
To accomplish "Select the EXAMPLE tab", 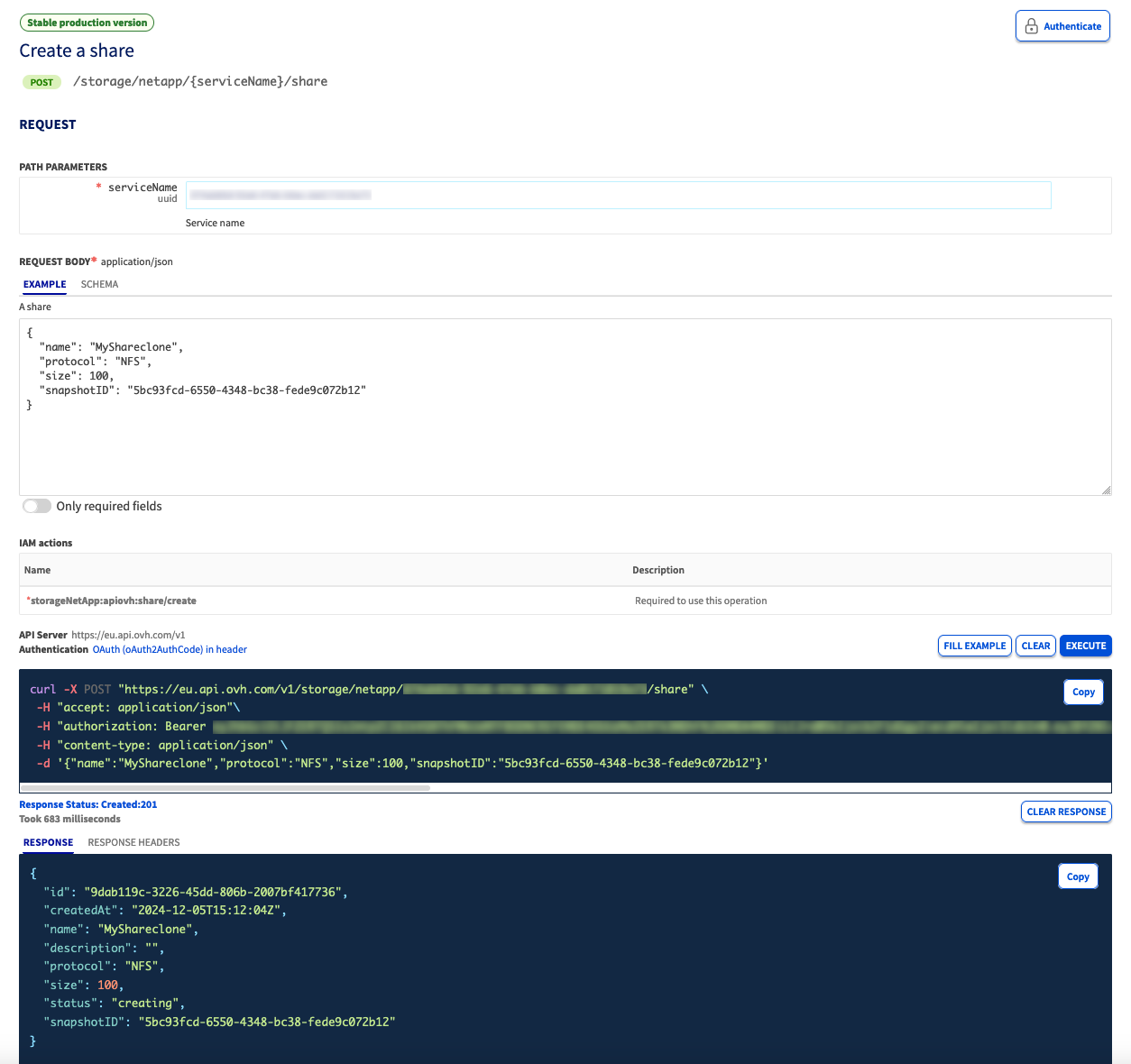I will 45,284.
